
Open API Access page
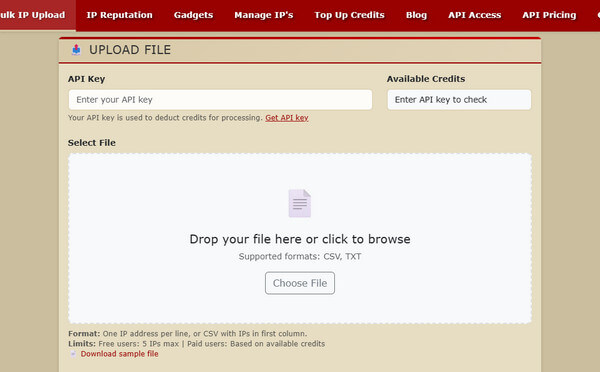tap(474, 15)
